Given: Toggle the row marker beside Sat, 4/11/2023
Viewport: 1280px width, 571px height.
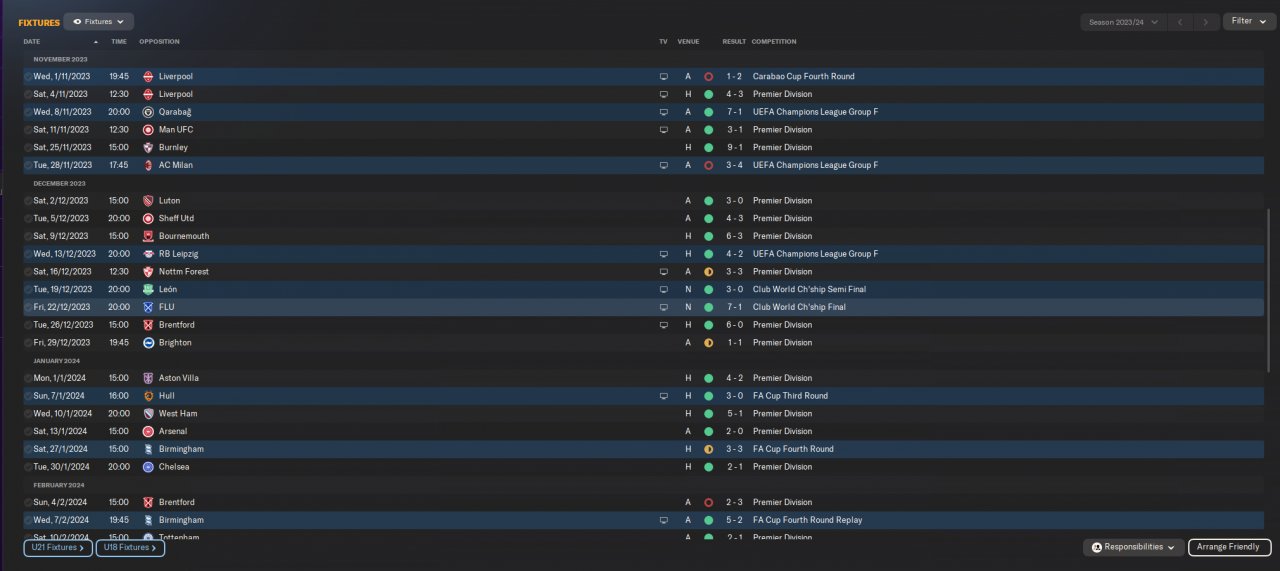Looking at the screenshot, I should (28, 94).
